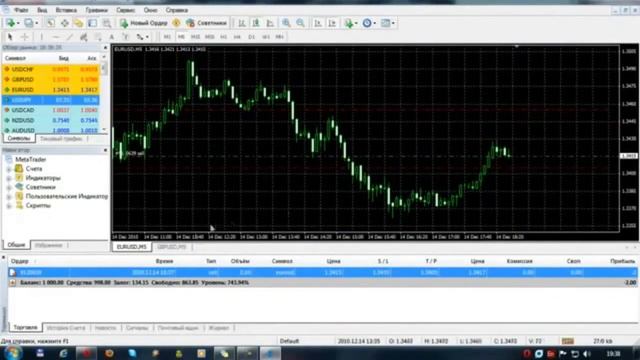Open the Файл menu

[x=21, y=10]
